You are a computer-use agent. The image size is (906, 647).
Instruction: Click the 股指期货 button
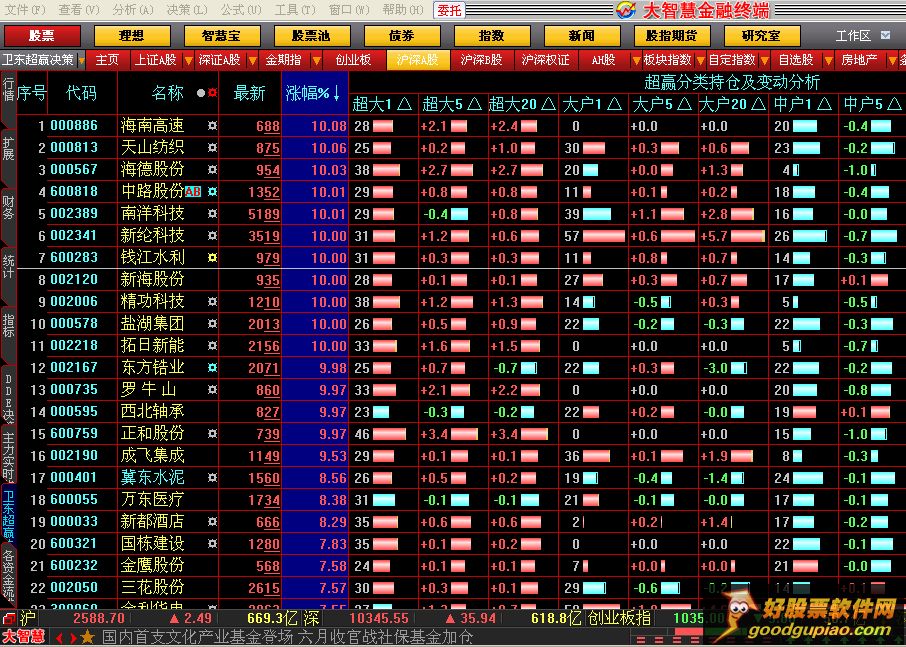coord(671,36)
